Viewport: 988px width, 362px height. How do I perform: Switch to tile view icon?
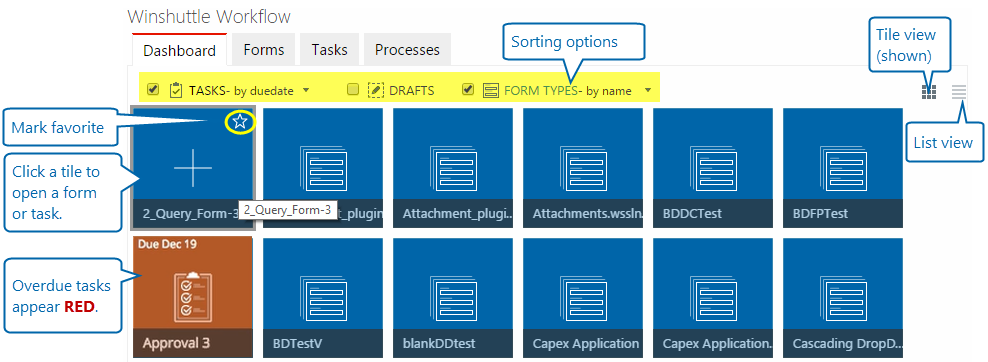point(929,92)
